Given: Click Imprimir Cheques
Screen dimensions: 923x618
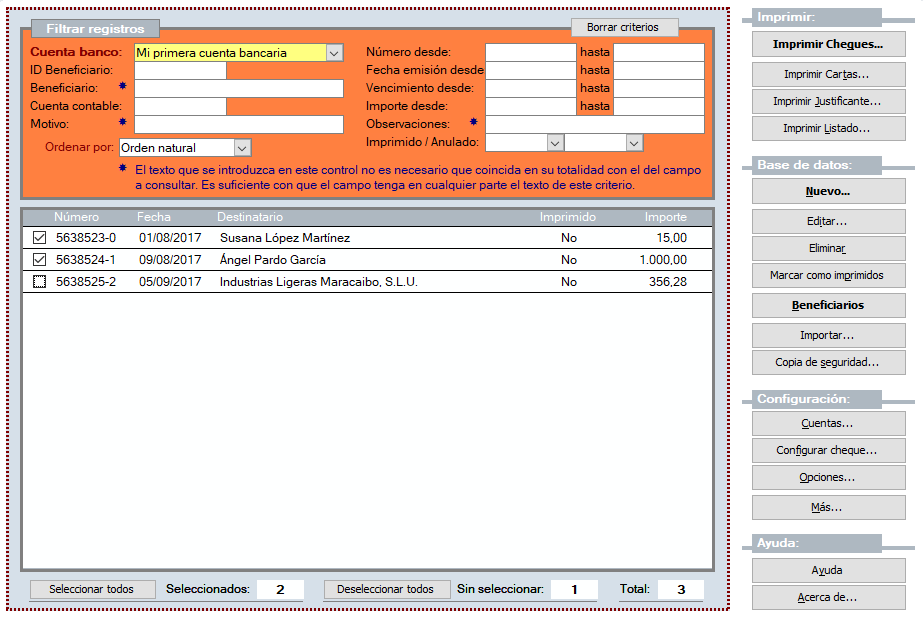Looking at the screenshot, I should [828, 44].
